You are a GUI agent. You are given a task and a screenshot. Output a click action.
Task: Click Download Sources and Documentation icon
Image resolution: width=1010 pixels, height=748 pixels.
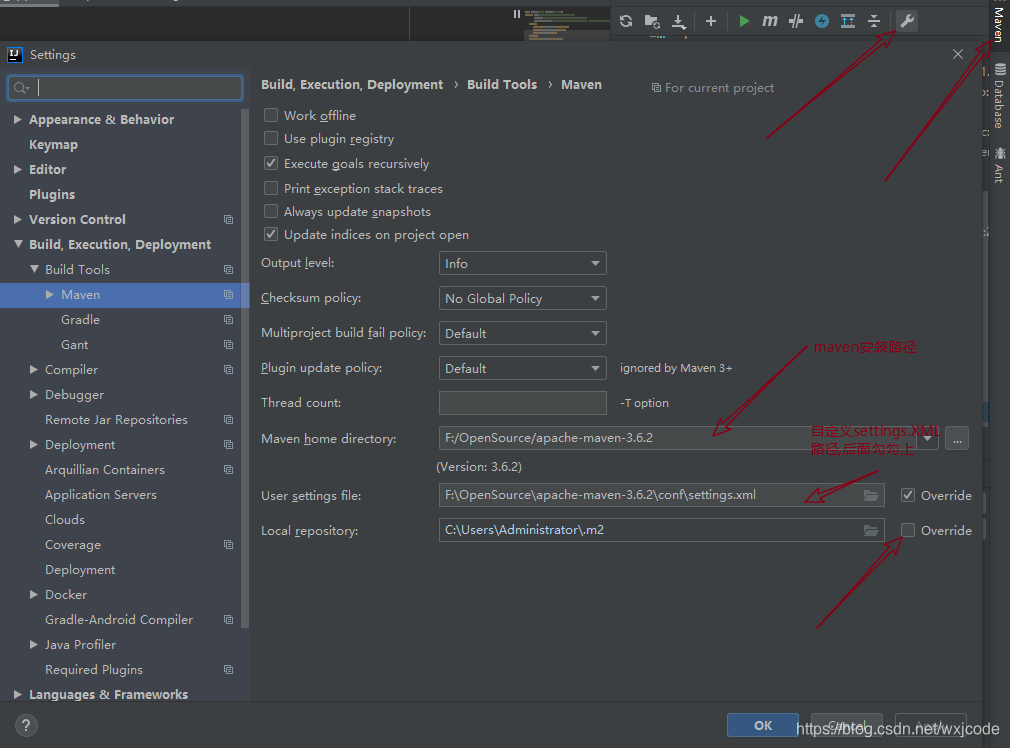point(679,21)
